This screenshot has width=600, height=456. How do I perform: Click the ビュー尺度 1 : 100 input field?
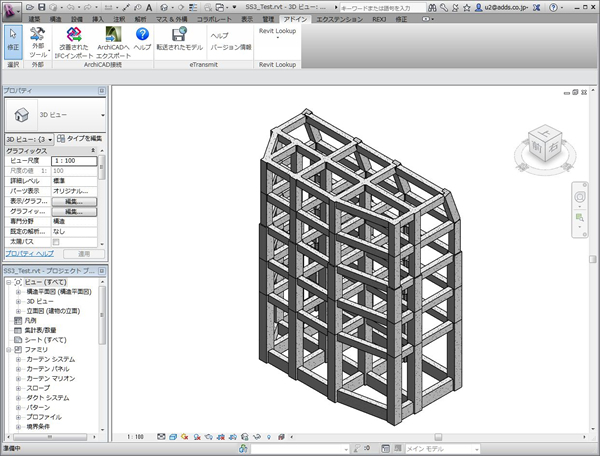coord(74,161)
